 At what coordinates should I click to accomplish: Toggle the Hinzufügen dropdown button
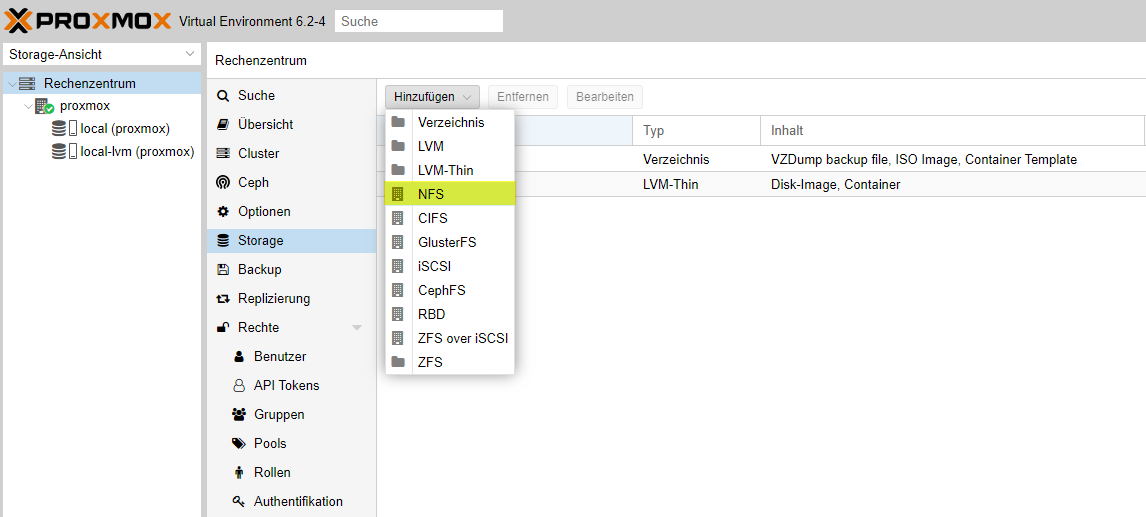(432, 97)
